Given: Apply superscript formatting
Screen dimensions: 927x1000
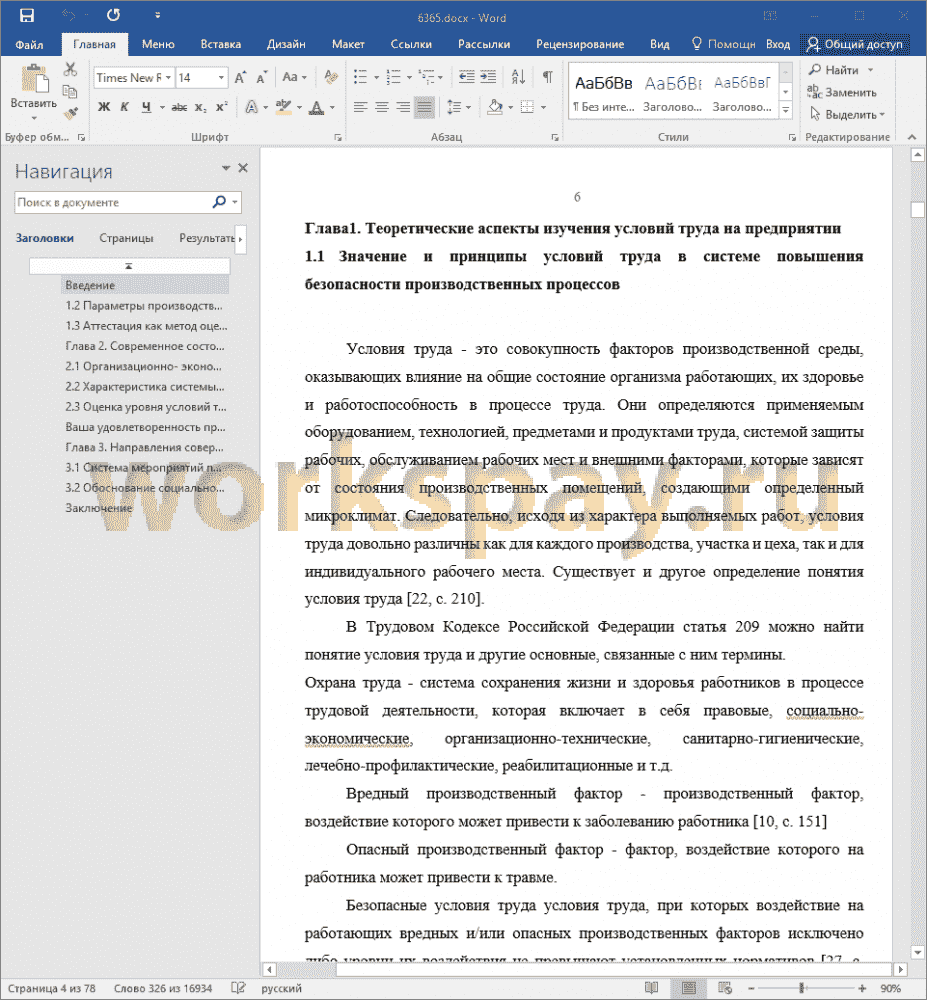Looking at the screenshot, I should click(221, 107).
